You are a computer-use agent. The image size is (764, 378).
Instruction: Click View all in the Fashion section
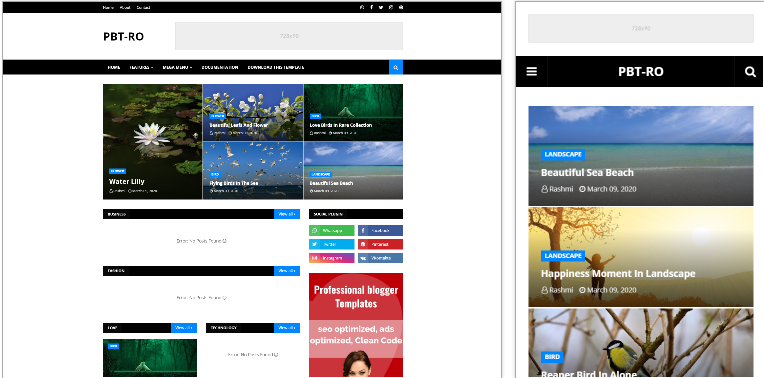(x=287, y=271)
